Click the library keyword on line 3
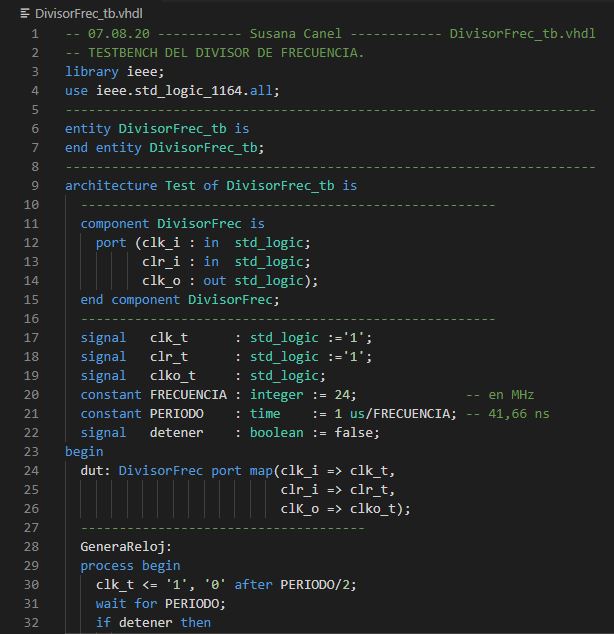The width and height of the screenshot is (614, 634). tap(92, 71)
